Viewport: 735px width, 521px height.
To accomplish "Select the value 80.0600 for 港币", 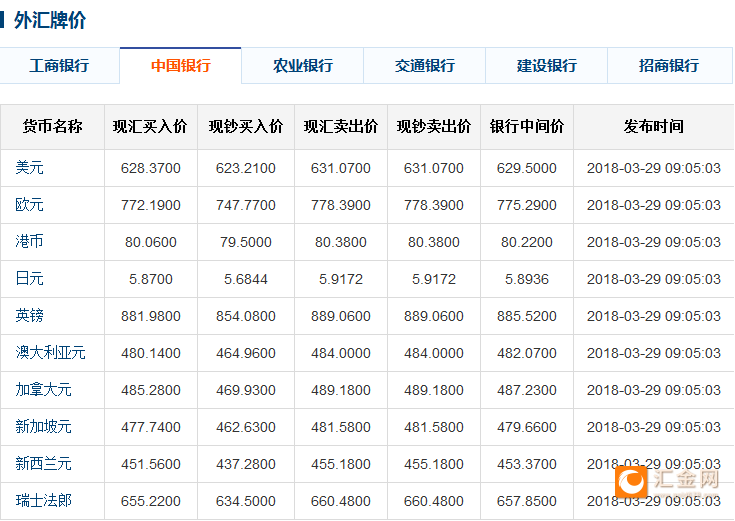I will coord(150,242).
